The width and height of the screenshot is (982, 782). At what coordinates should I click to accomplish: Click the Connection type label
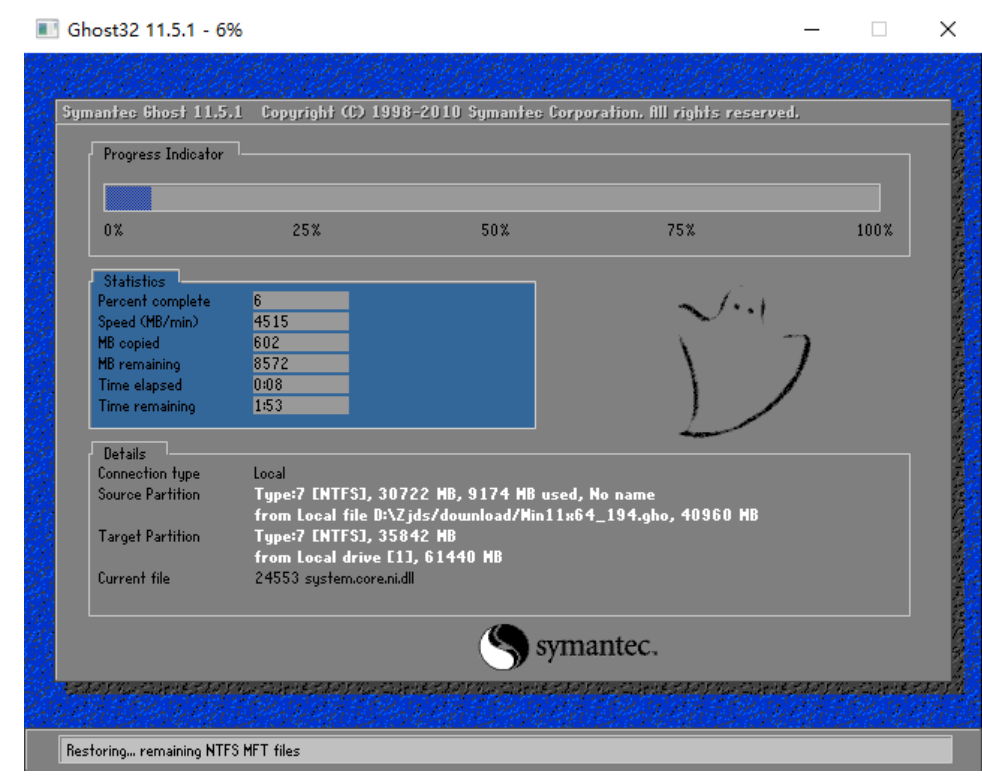(149, 473)
